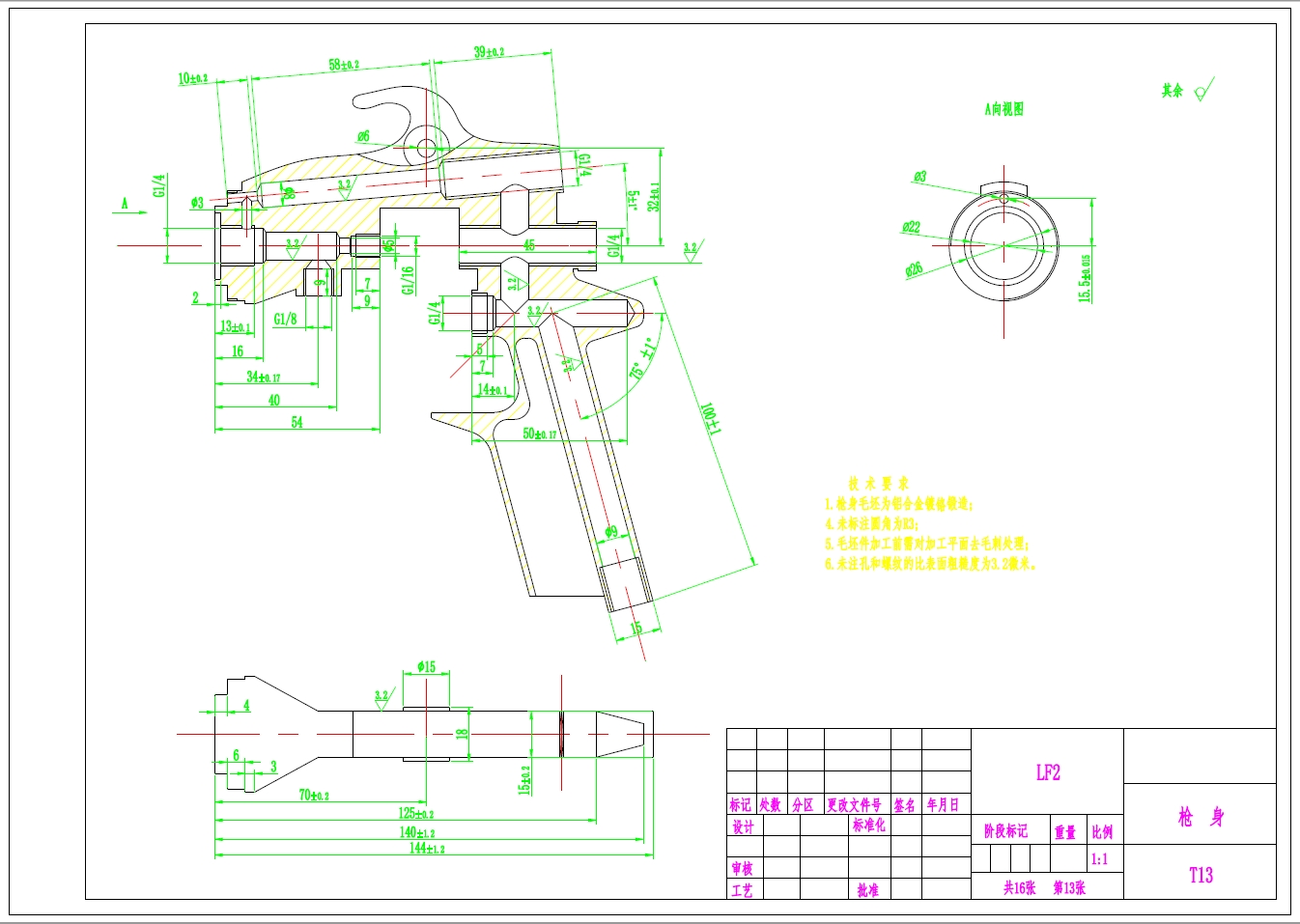Select the note starting with '1.枪身毛坯'
Viewport: 1300px width, 924px height.
pos(899,504)
